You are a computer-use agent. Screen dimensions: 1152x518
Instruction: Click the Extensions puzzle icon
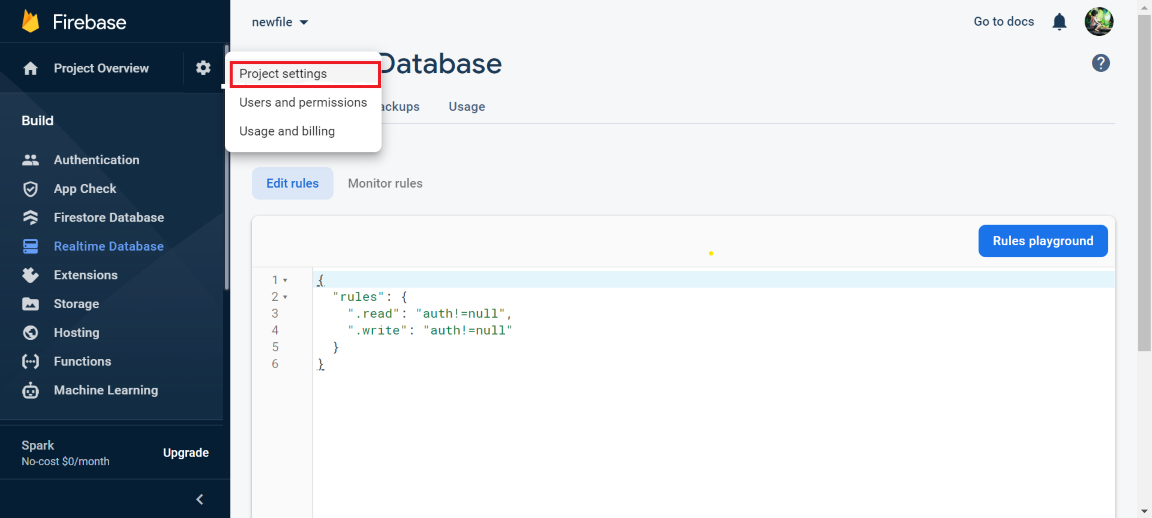[30, 275]
